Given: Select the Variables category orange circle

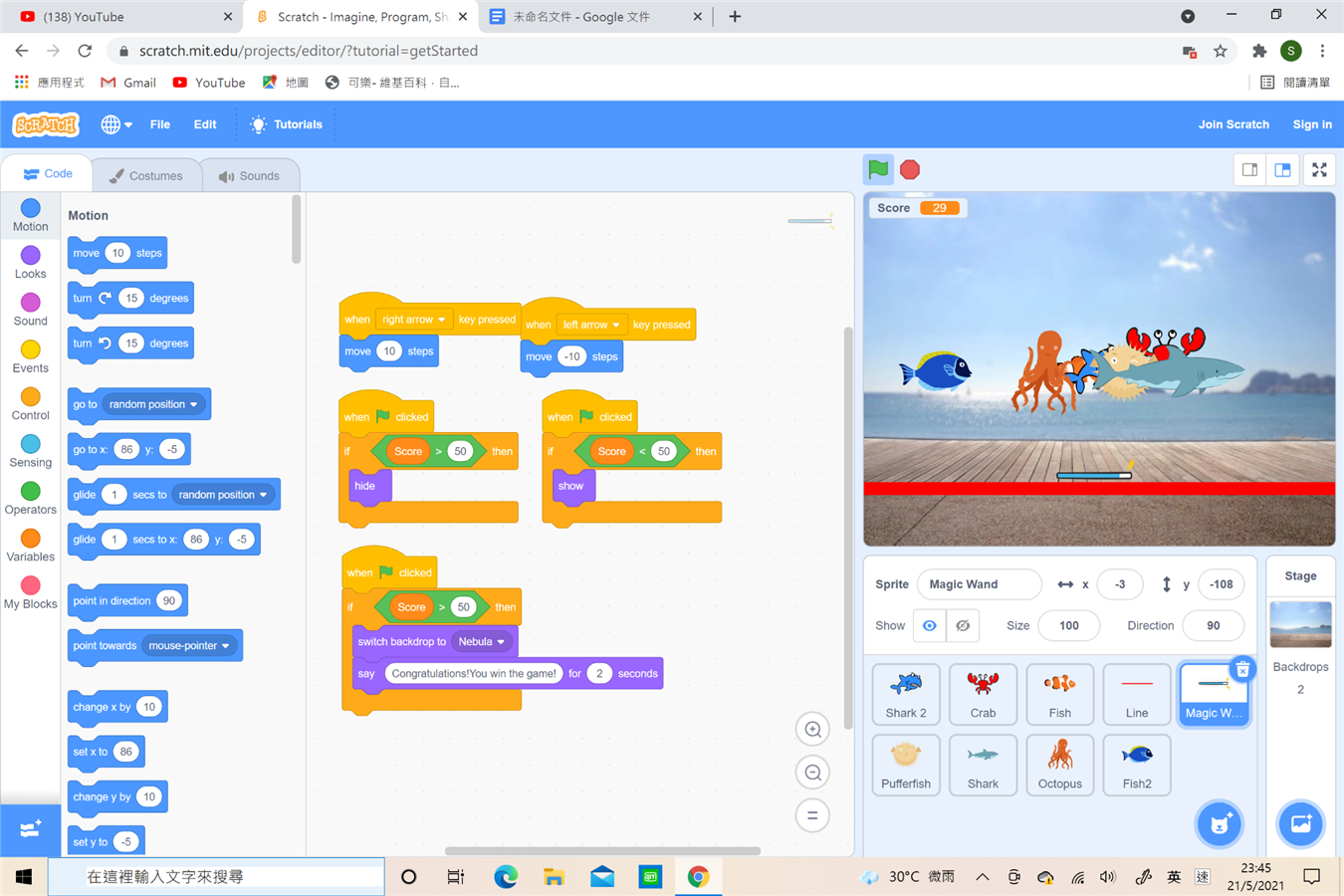Looking at the screenshot, I should (x=31, y=539).
